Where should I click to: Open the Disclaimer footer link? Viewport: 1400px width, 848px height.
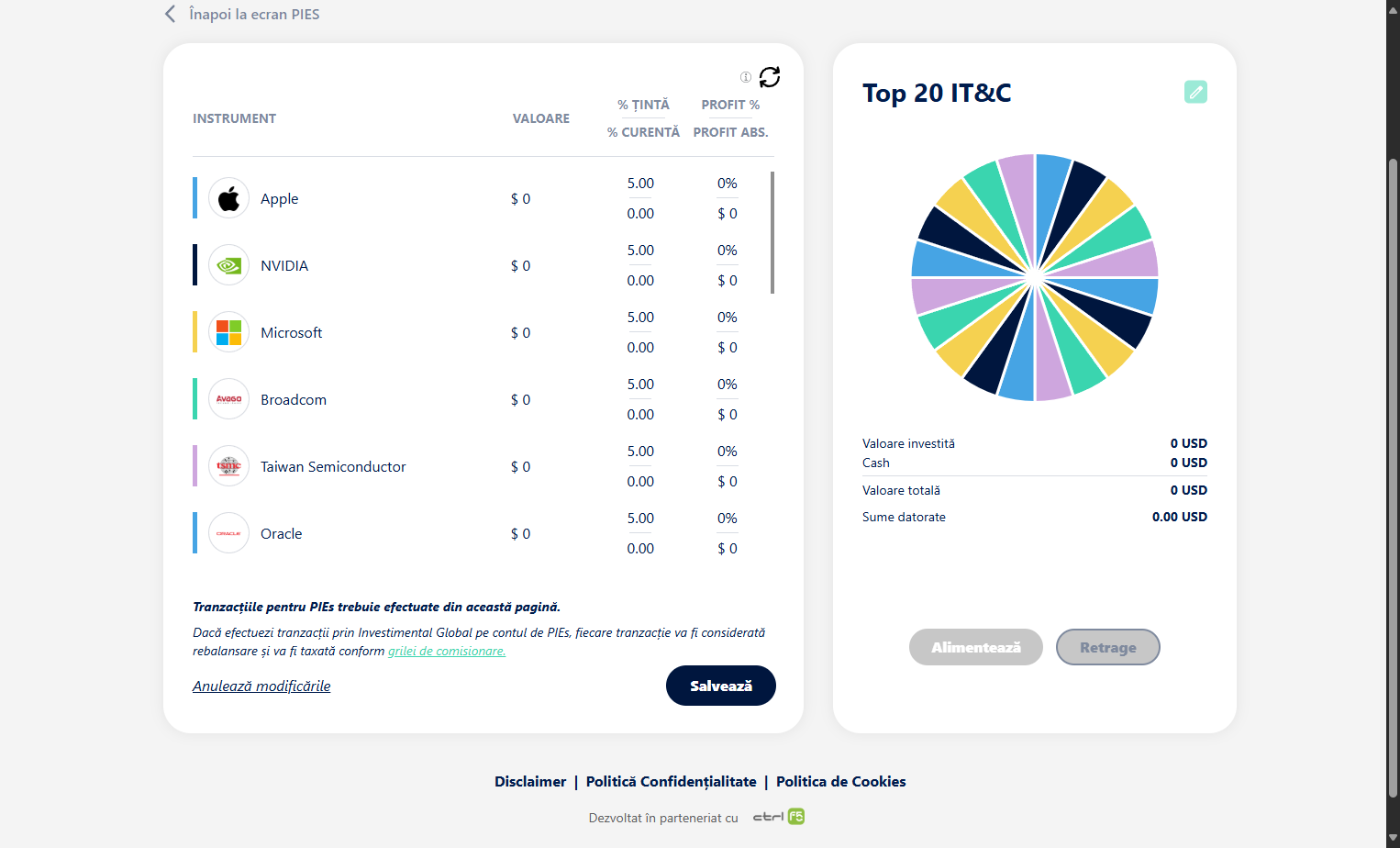click(x=530, y=782)
